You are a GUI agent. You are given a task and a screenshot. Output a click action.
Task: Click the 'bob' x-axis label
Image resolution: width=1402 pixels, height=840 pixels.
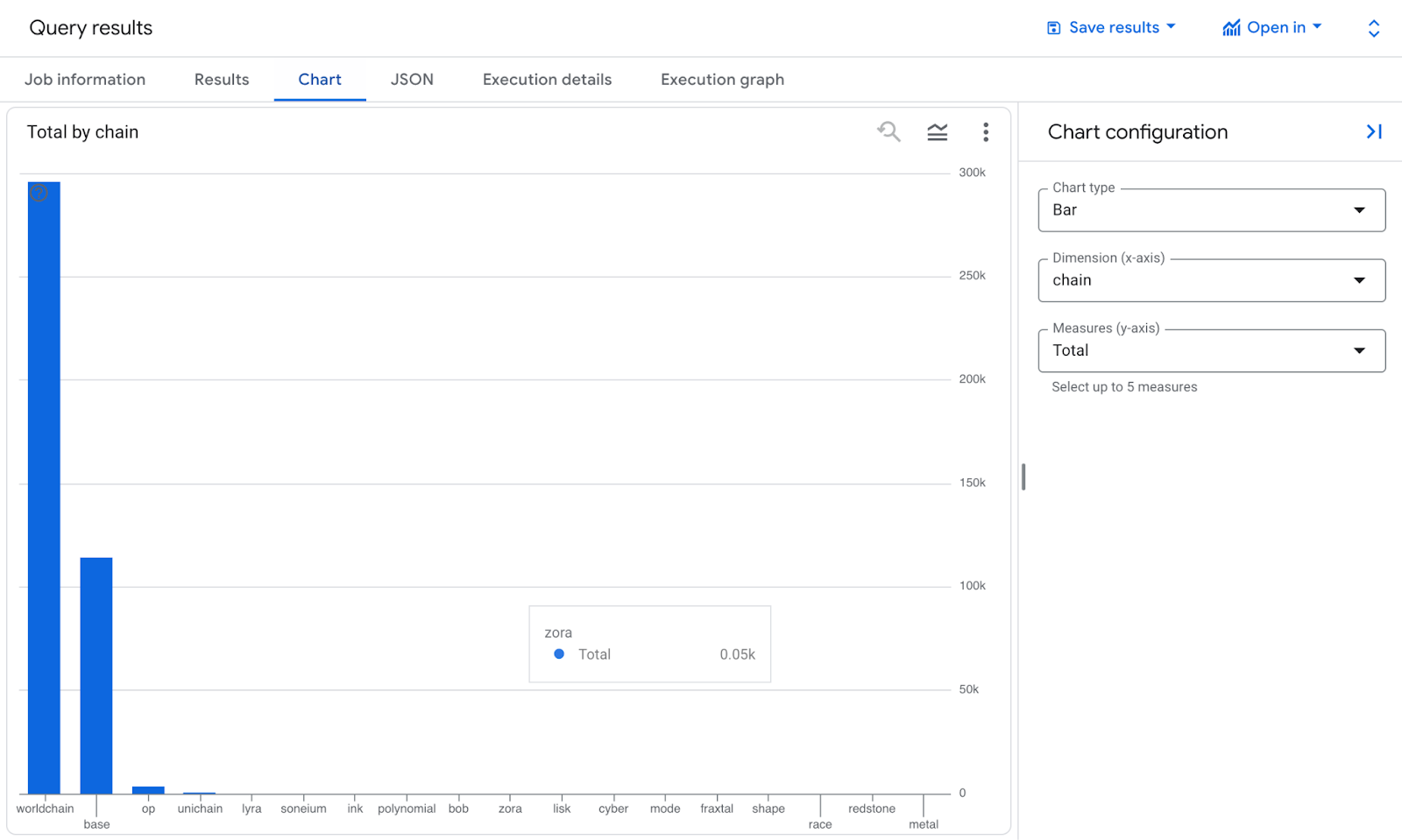pyautogui.click(x=458, y=808)
